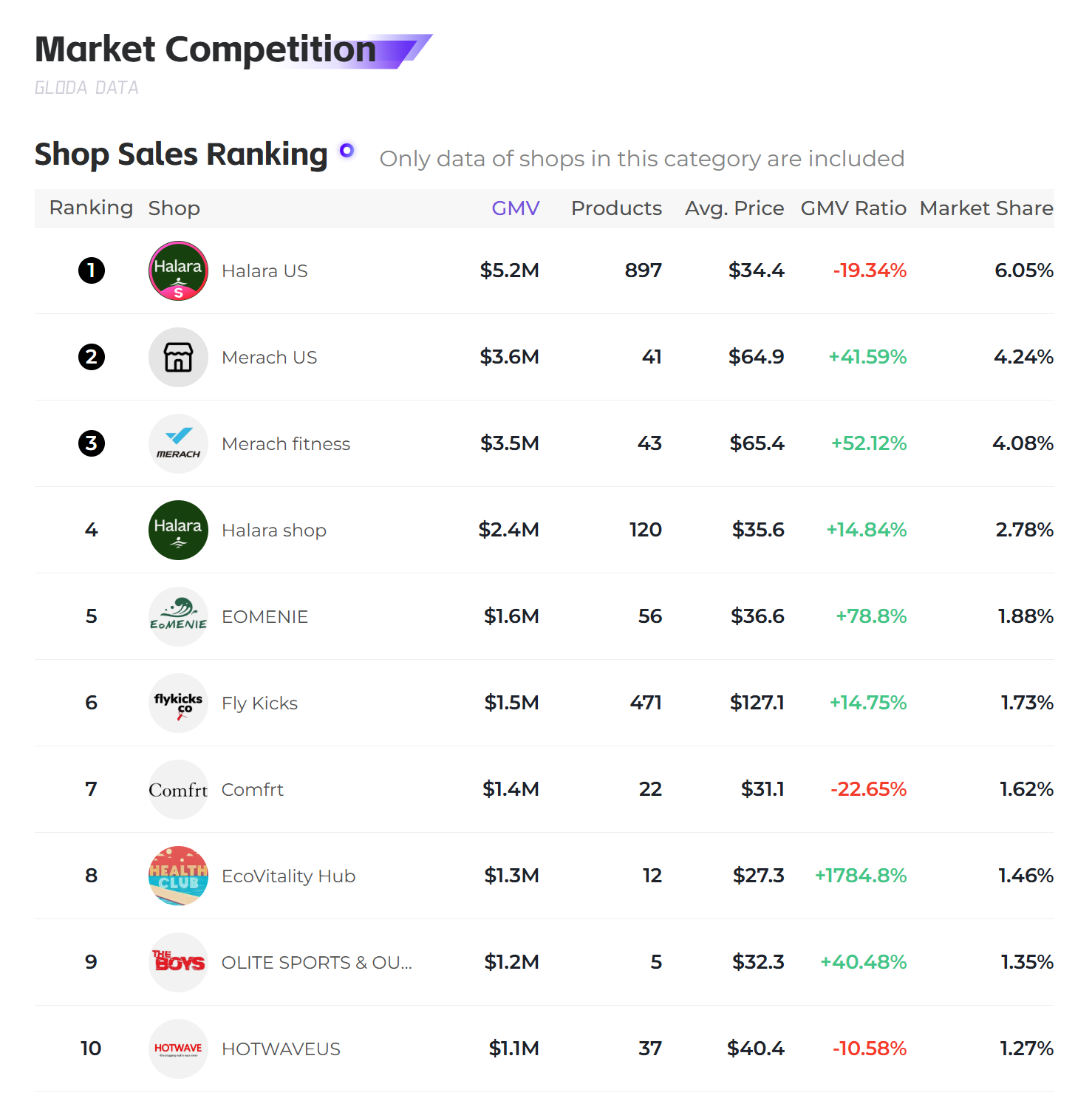Sort by the GMV column header
The width and height of the screenshot is (1092, 1101).
click(x=516, y=208)
